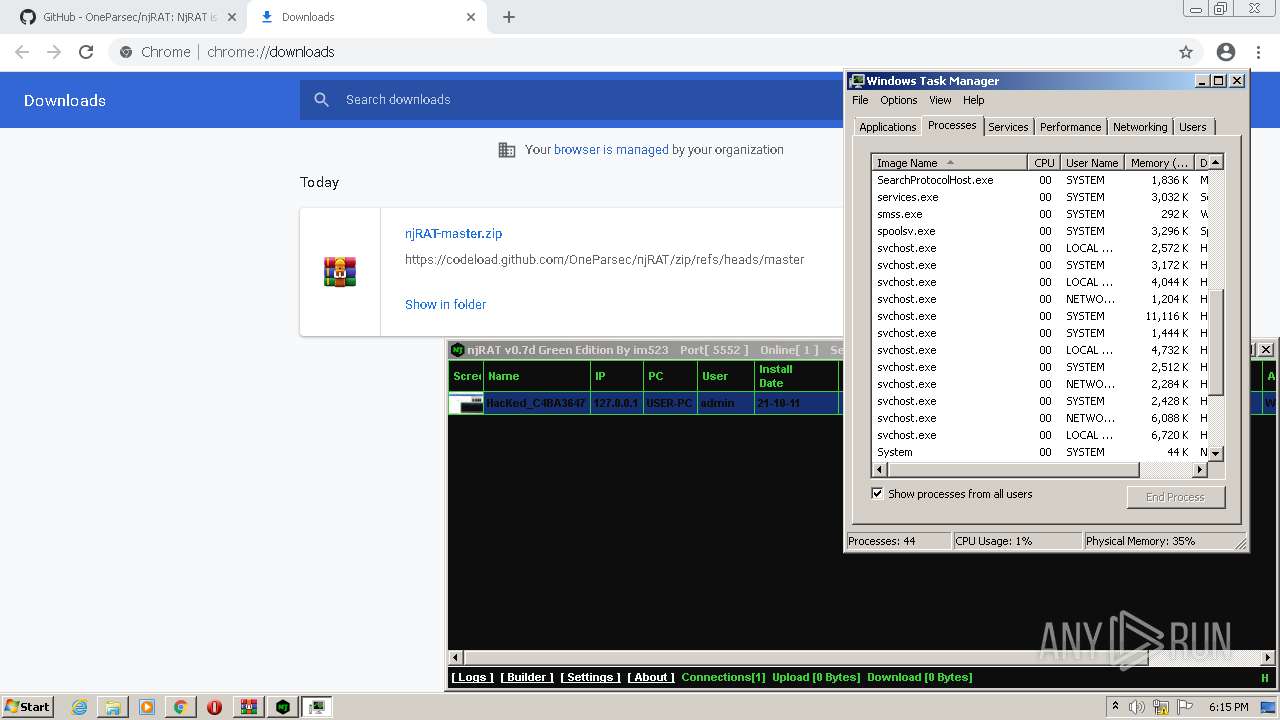Open the 'browser is managed' link

pos(611,150)
